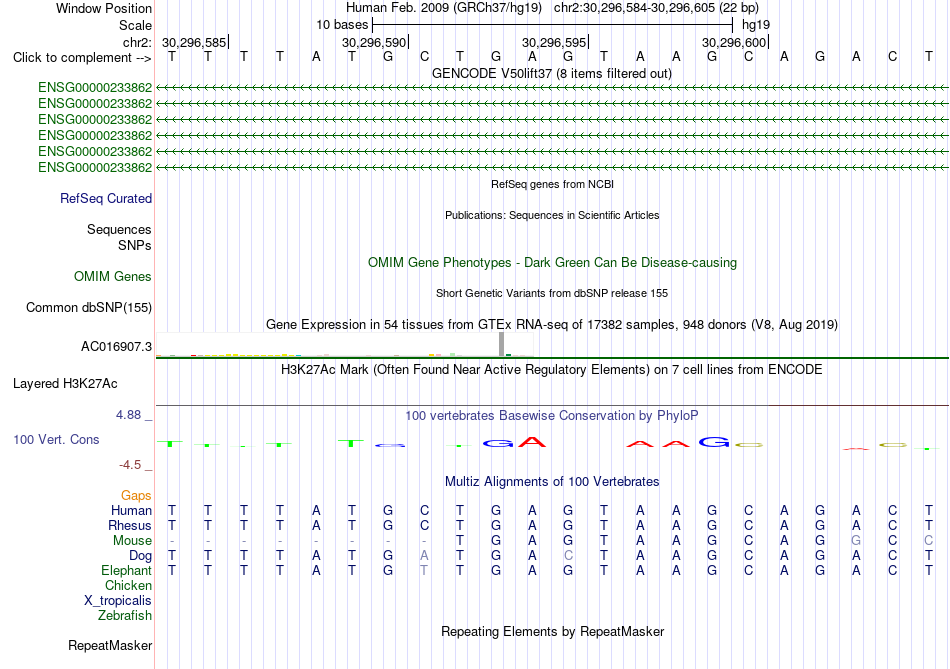Click the Sequences track label
This screenshot has width=950, height=669.
(119, 229)
